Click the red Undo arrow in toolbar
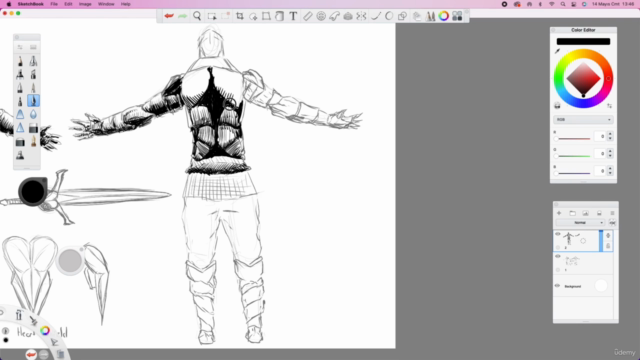Screen dimensions: 640x360 tap(169, 16)
